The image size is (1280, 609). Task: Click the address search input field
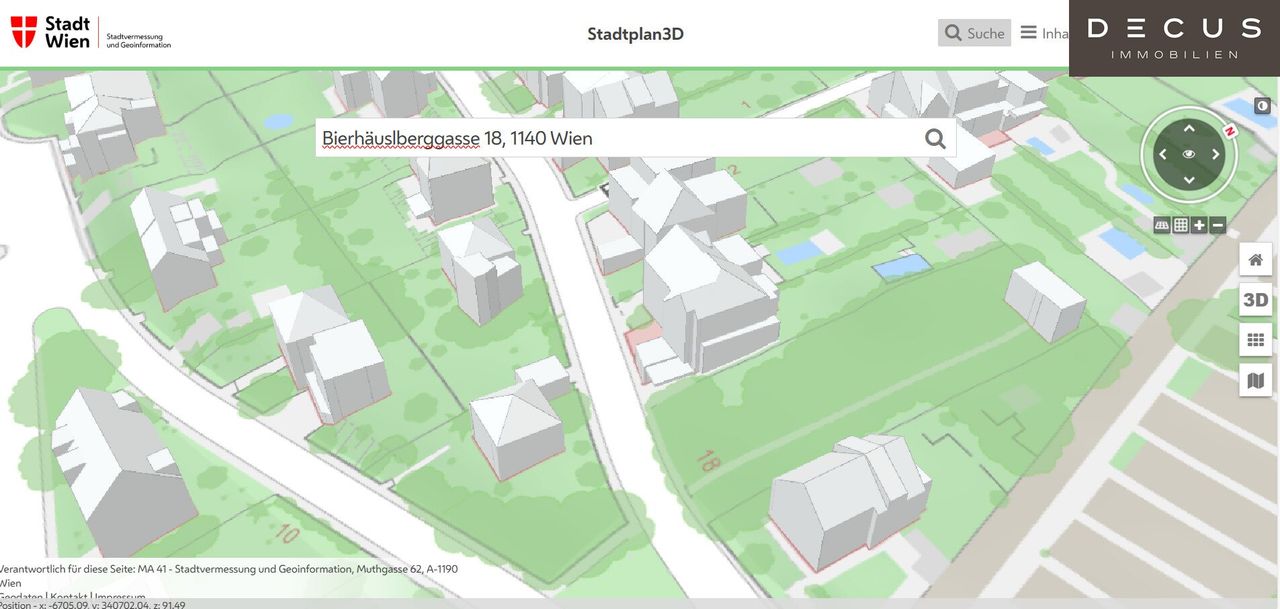tap(615, 138)
